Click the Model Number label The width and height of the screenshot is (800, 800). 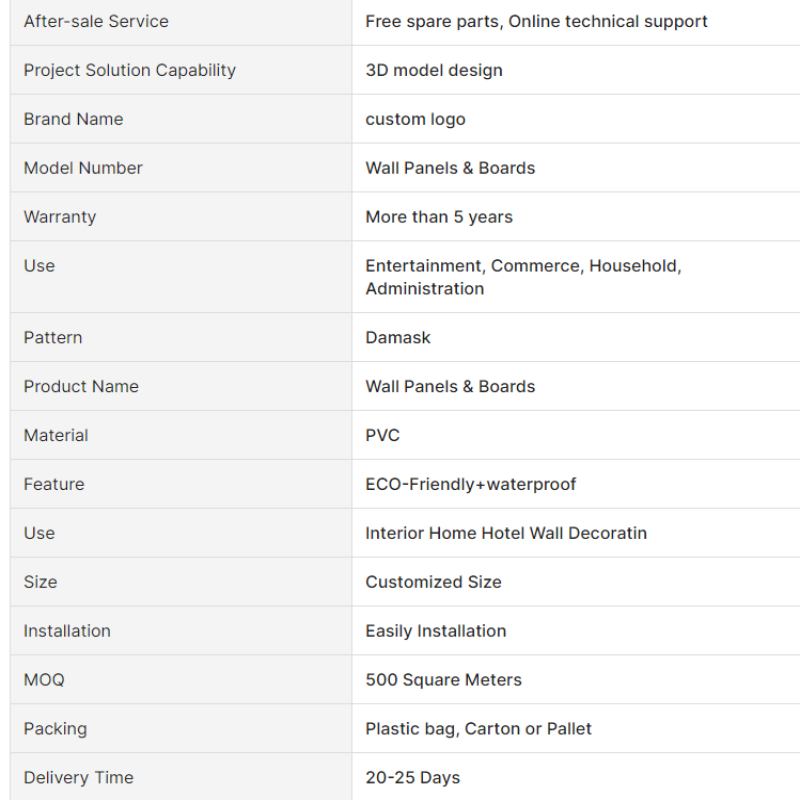(x=83, y=168)
